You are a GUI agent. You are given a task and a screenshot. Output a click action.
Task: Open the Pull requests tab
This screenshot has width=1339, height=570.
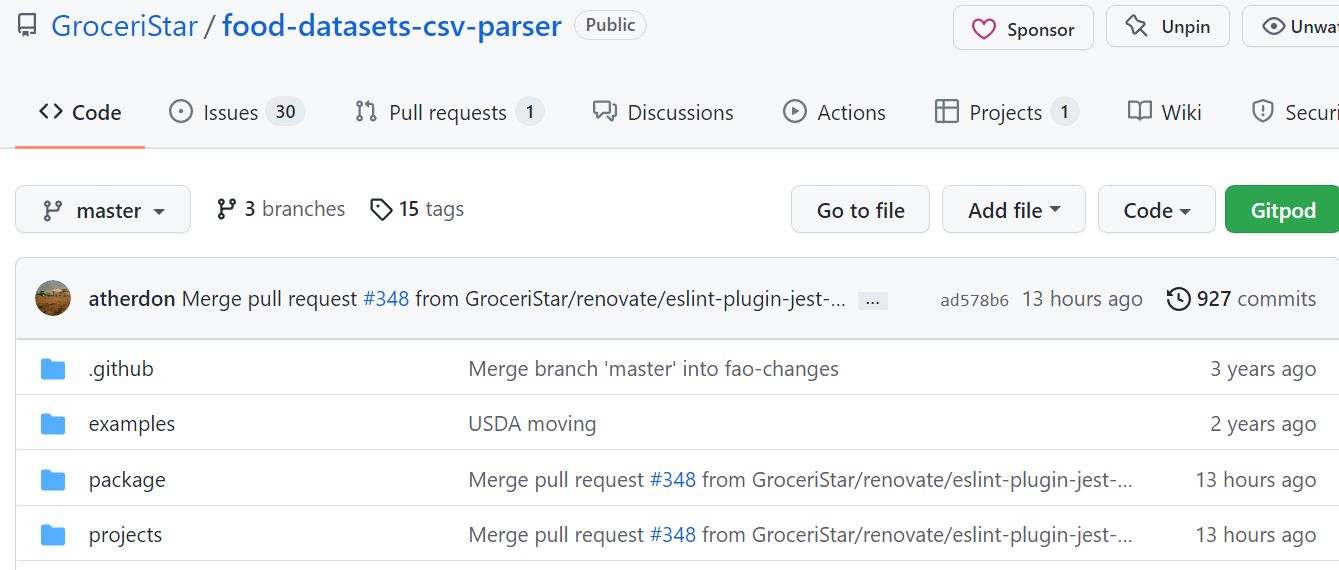449,112
